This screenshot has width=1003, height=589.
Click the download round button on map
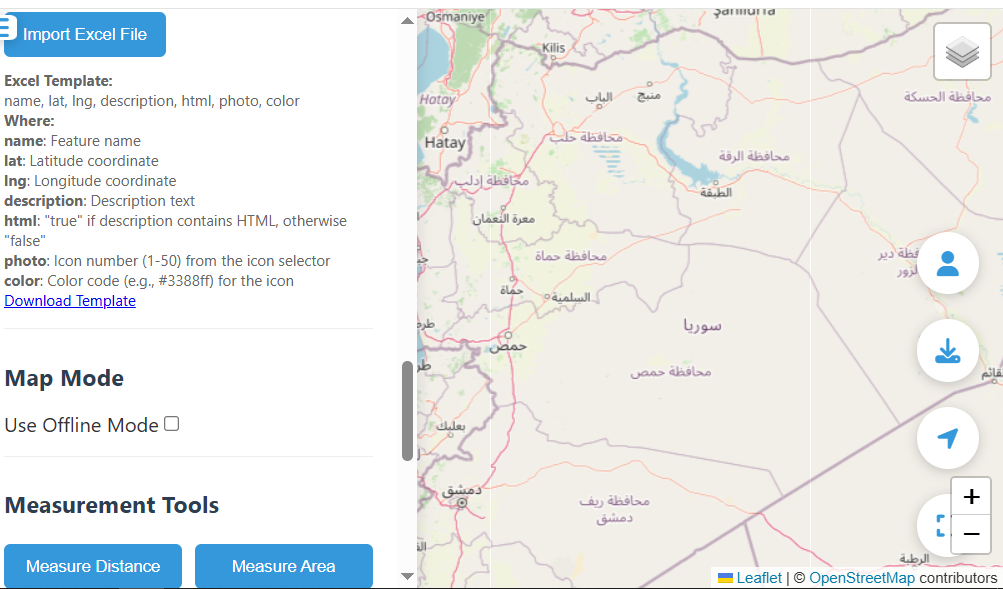point(947,351)
